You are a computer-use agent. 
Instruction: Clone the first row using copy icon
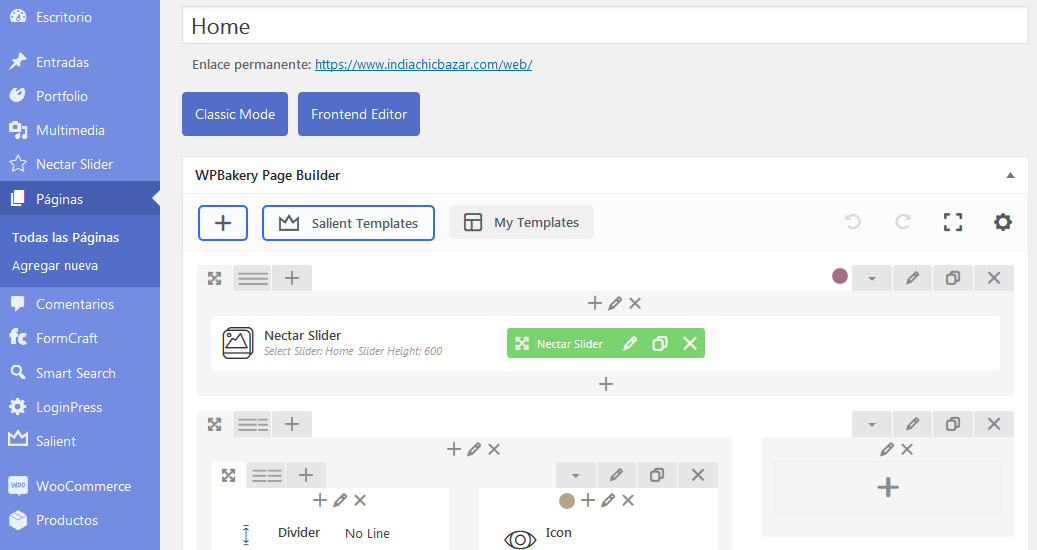tap(952, 278)
